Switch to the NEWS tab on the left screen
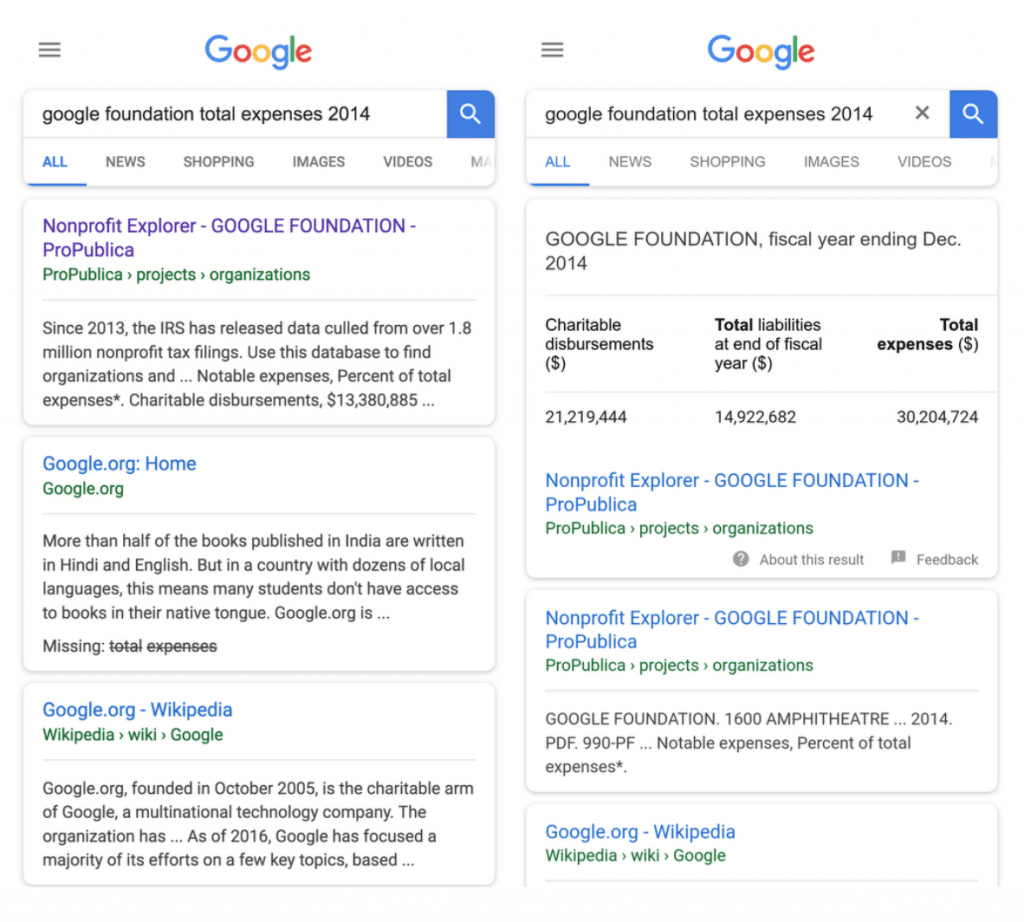This screenshot has height=922, width=1024. [x=125, y=162]
